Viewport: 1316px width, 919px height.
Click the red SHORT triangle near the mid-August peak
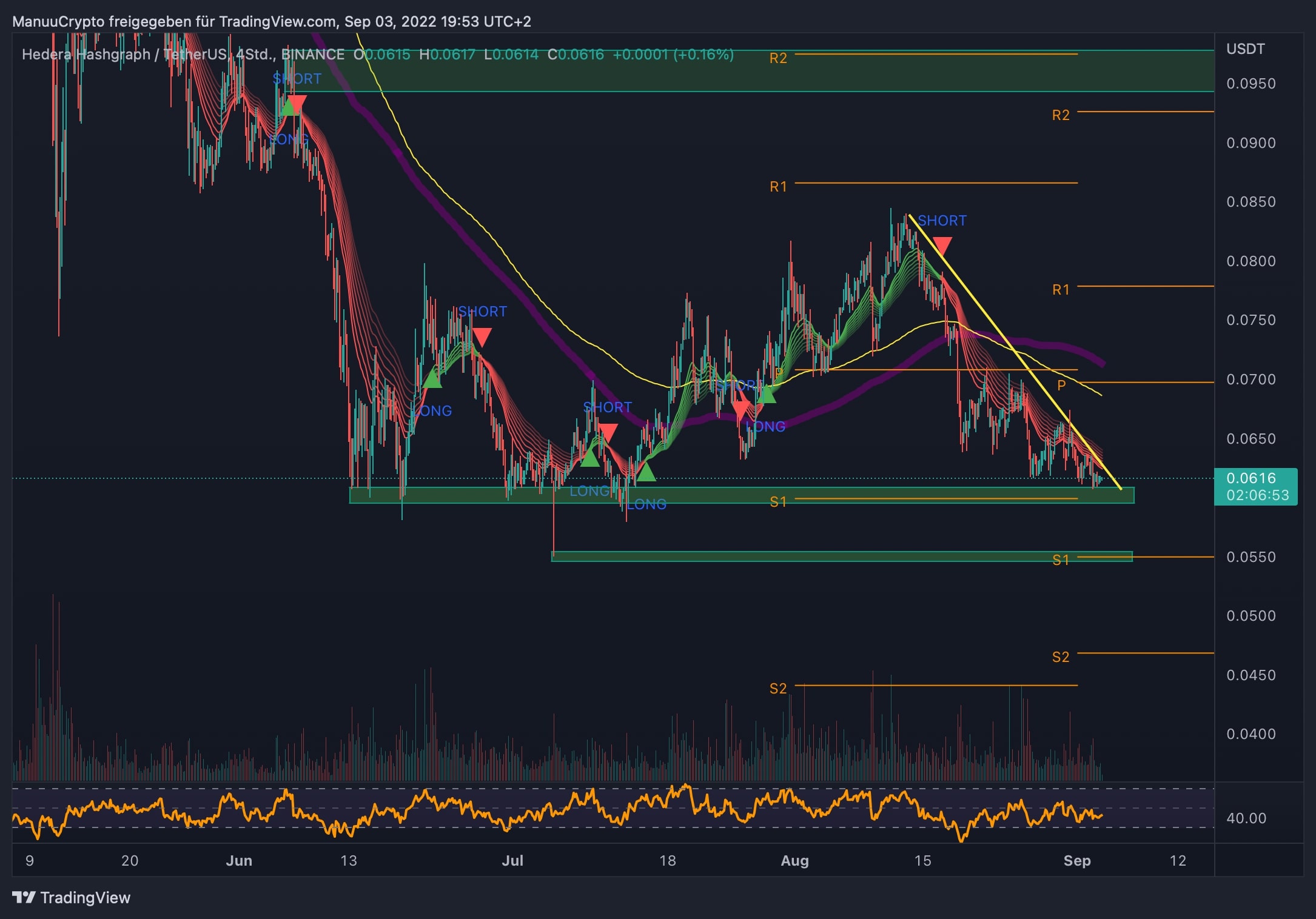tap(942, 246)
